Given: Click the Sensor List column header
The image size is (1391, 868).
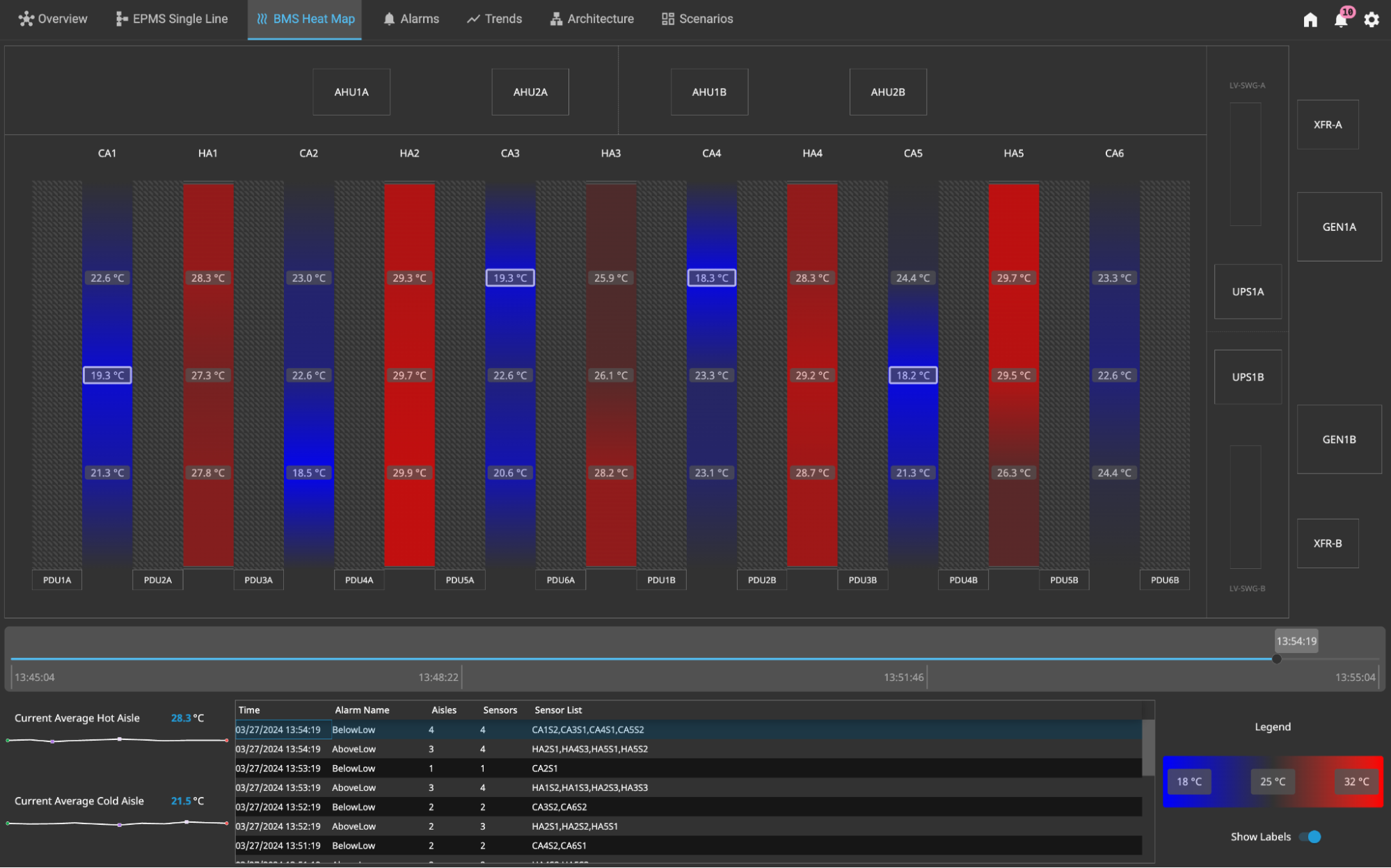Looking at the screenshot, I should (558, 710).
